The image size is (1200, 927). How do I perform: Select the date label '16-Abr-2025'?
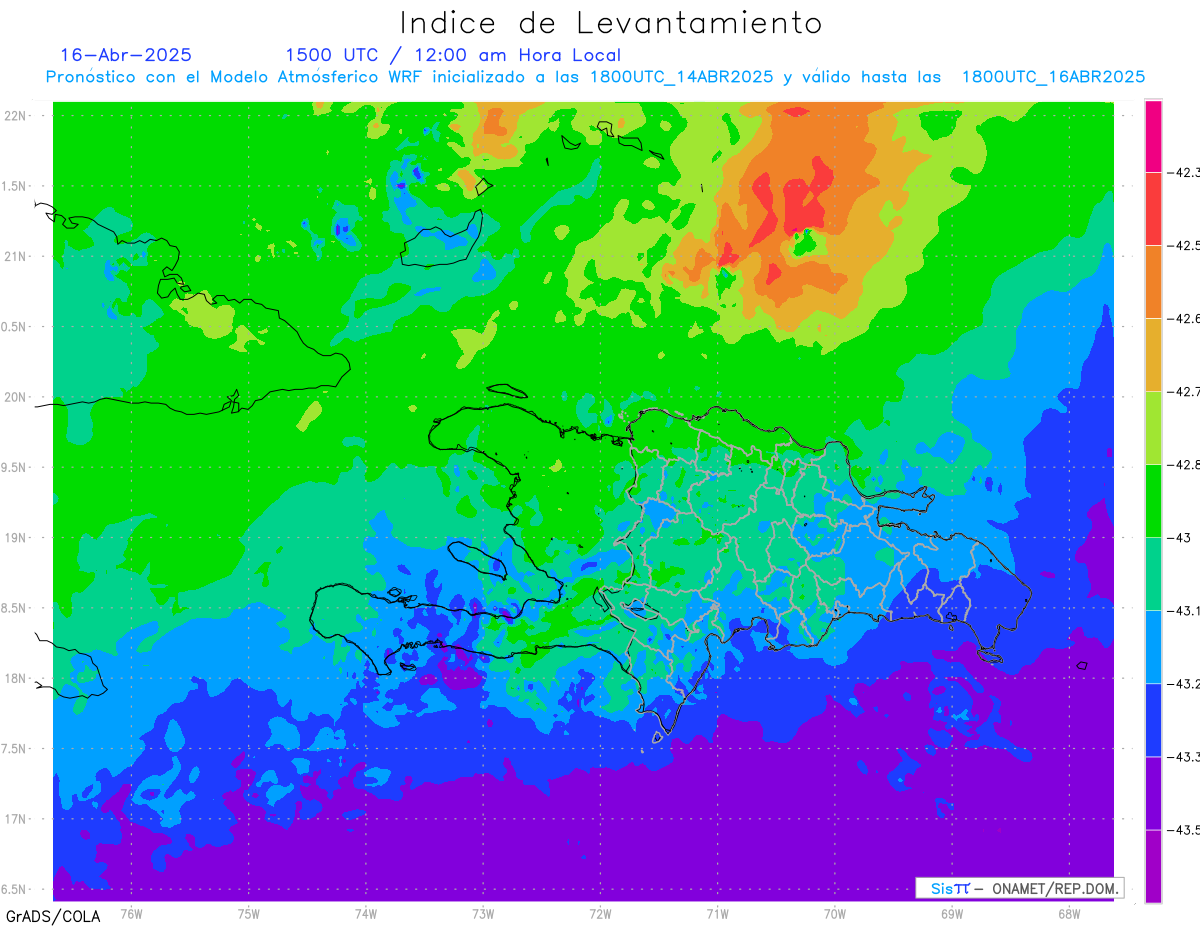[x=126, y=55]
